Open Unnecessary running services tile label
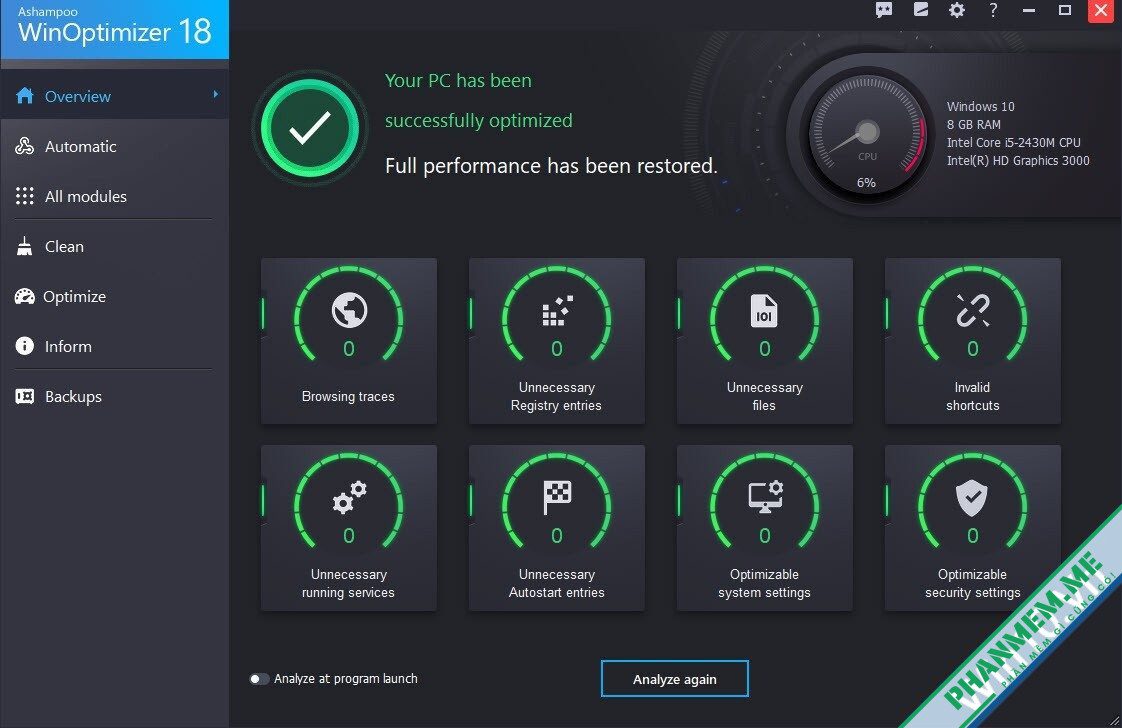 coord(348,583)
